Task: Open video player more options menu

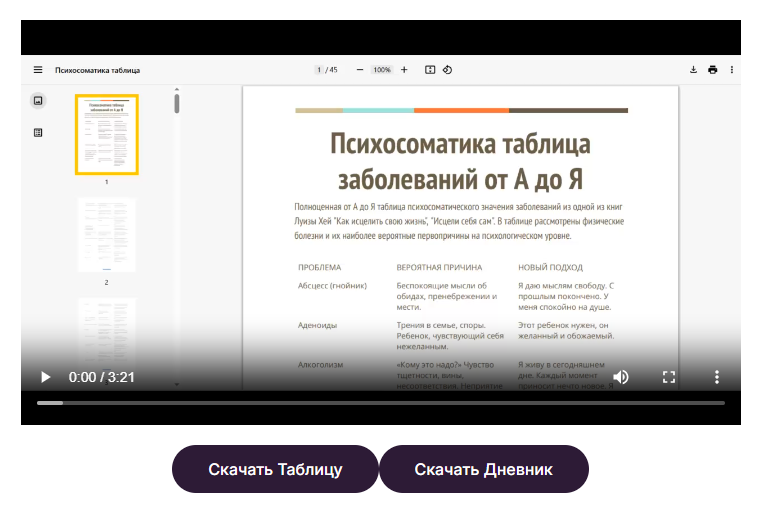Action: tap(717, 377)
